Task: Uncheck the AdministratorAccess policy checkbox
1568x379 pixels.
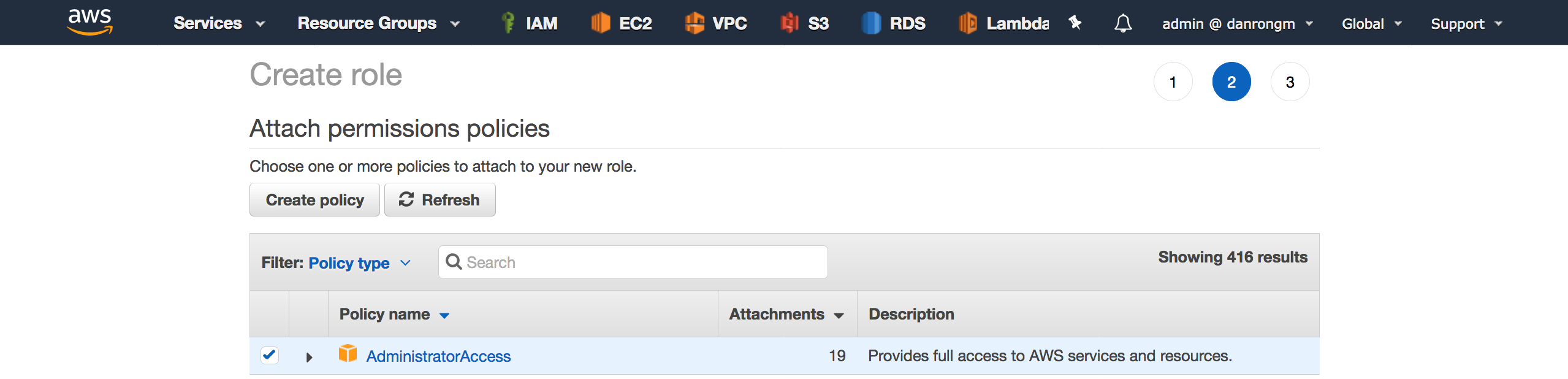Action: pyautogui.click(x=269, y=355)
